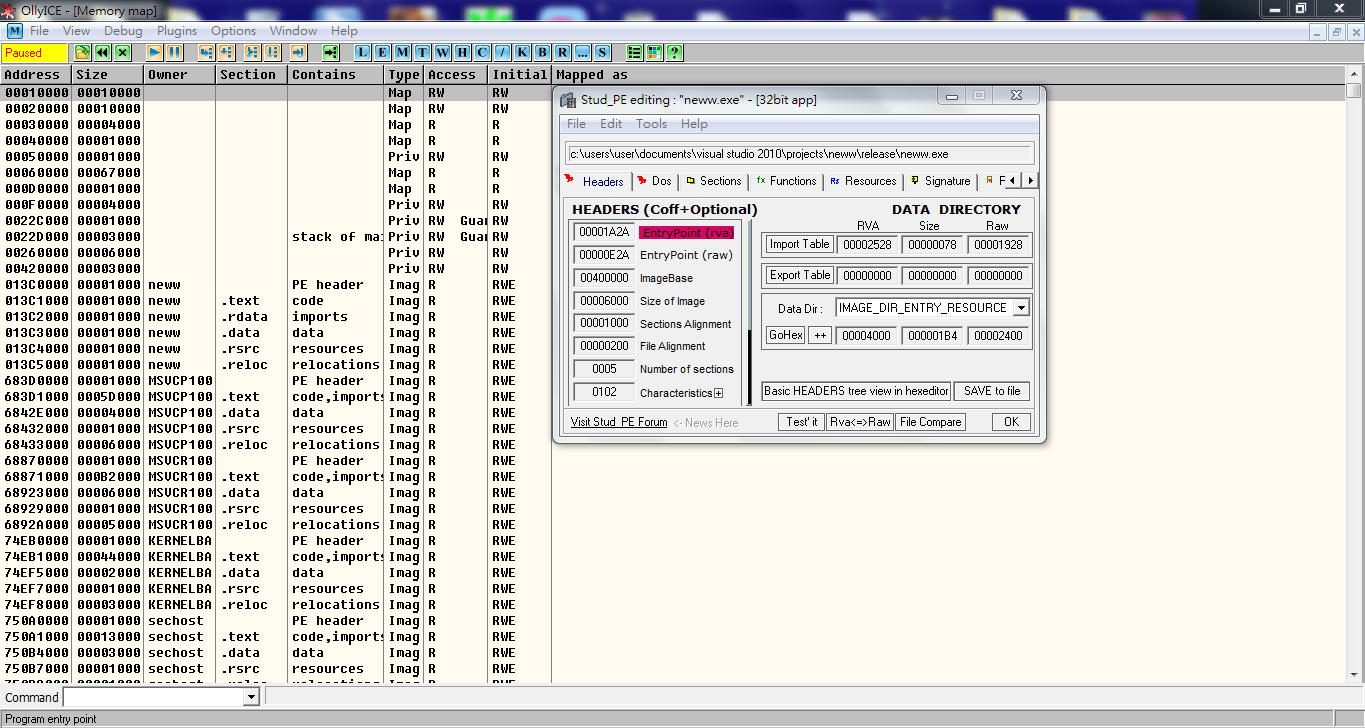Open the Command combo box dropdown arrow
The width and height of the screenshot is (1365, 728).
[x=251, y=697]
